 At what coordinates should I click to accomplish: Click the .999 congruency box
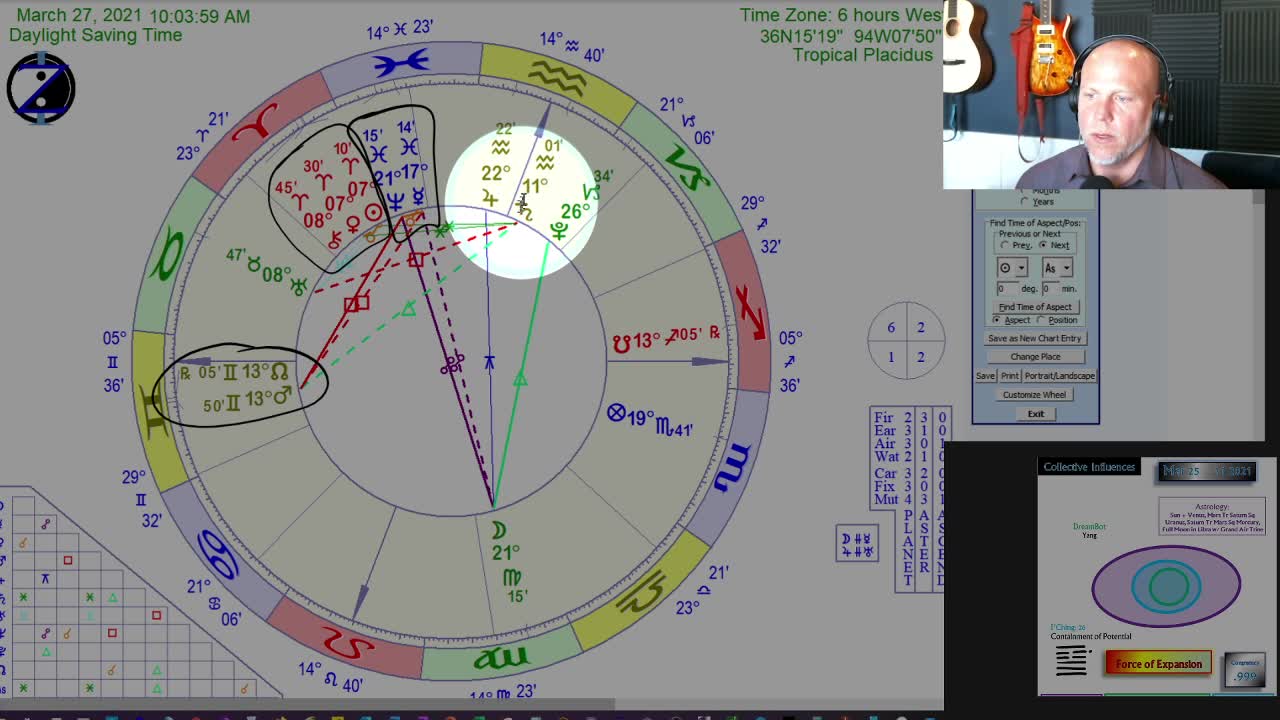[x=1244, y=670]
